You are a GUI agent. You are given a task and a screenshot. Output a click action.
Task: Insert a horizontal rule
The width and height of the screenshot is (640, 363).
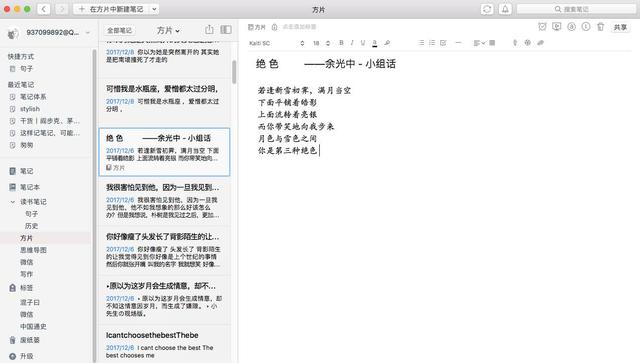coord(458,42)
